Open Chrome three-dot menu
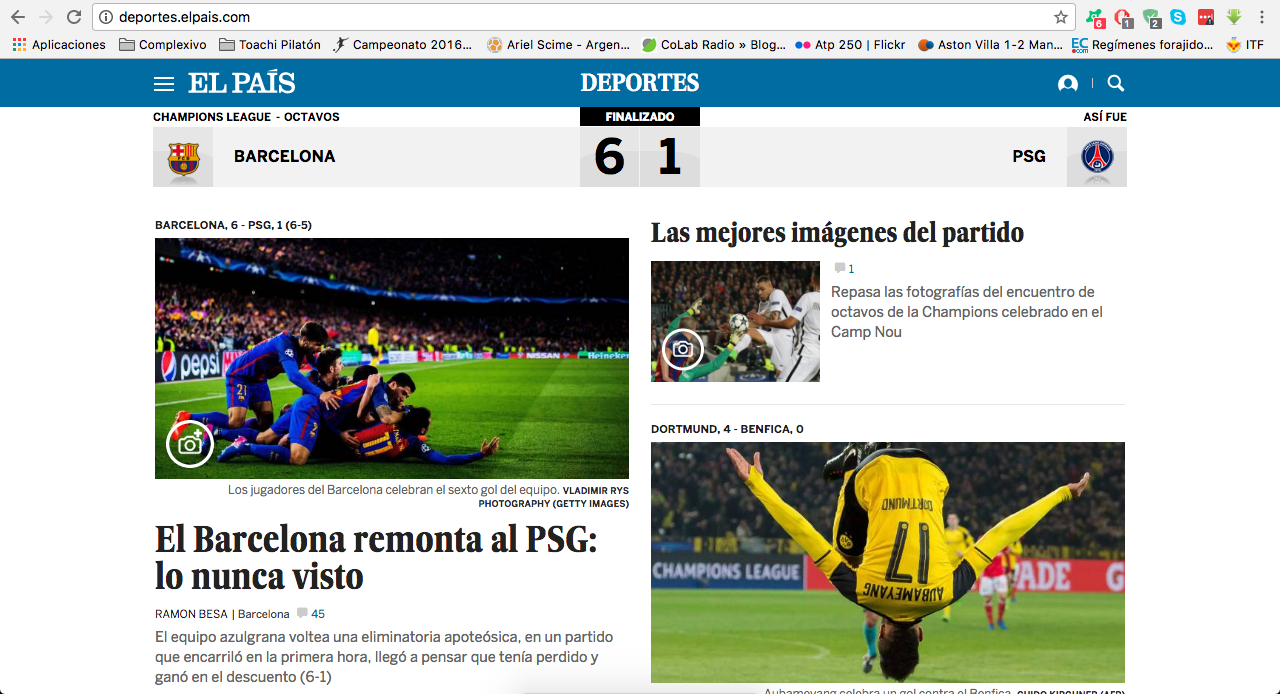The height and width of the screenshot is (694, 1280). pos(1262,17)
